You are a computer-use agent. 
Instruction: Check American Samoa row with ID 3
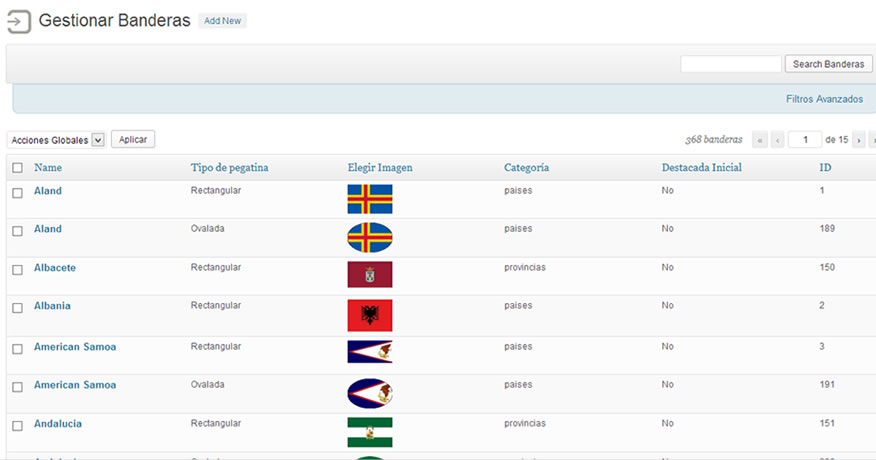pyautogui.click(x=18, y=349)
